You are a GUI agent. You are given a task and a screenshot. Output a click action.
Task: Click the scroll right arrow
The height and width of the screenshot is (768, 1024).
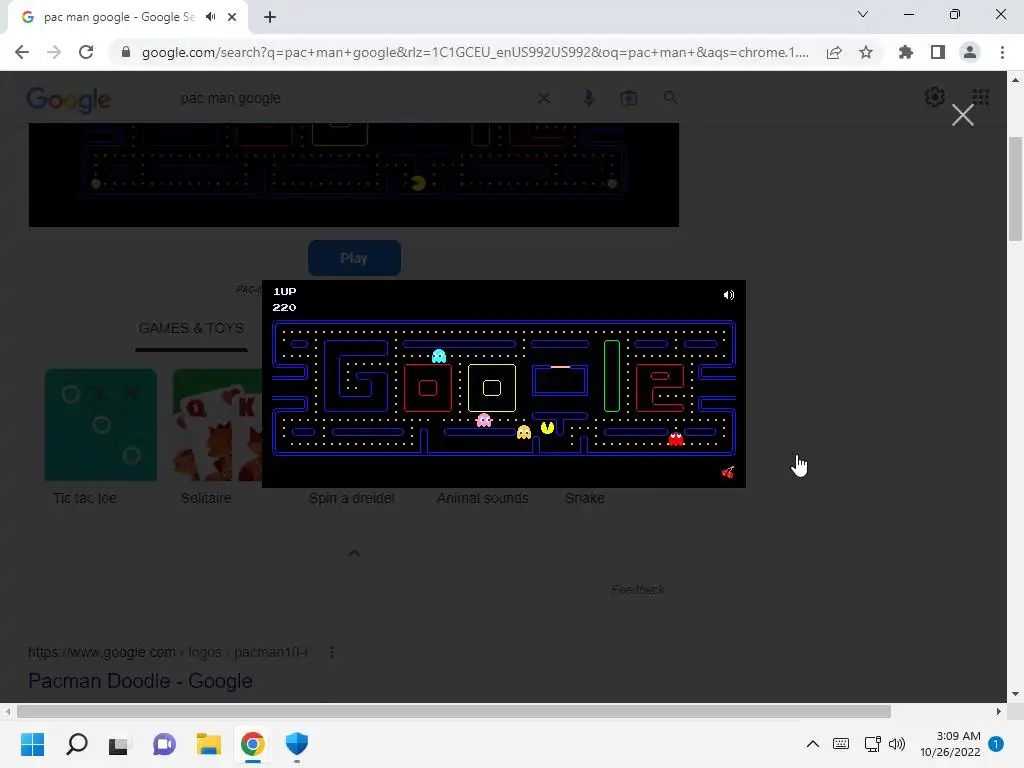click(x=999, y=711)
